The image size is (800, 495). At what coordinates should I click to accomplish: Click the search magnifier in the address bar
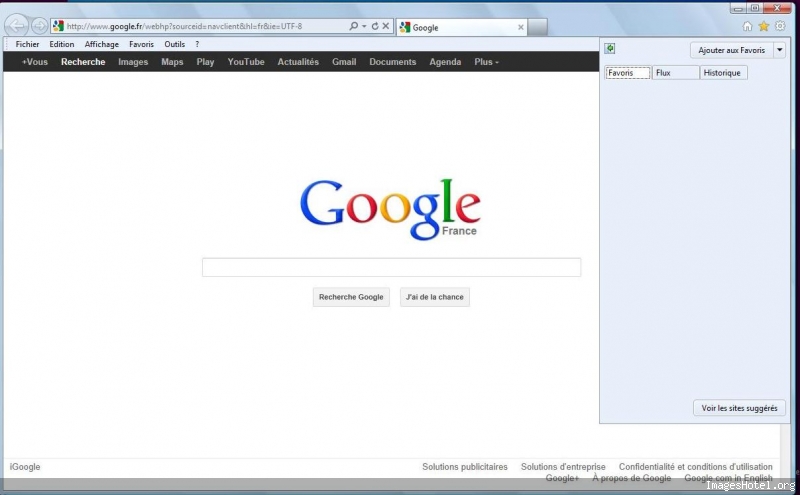click(x=353, y=26)
